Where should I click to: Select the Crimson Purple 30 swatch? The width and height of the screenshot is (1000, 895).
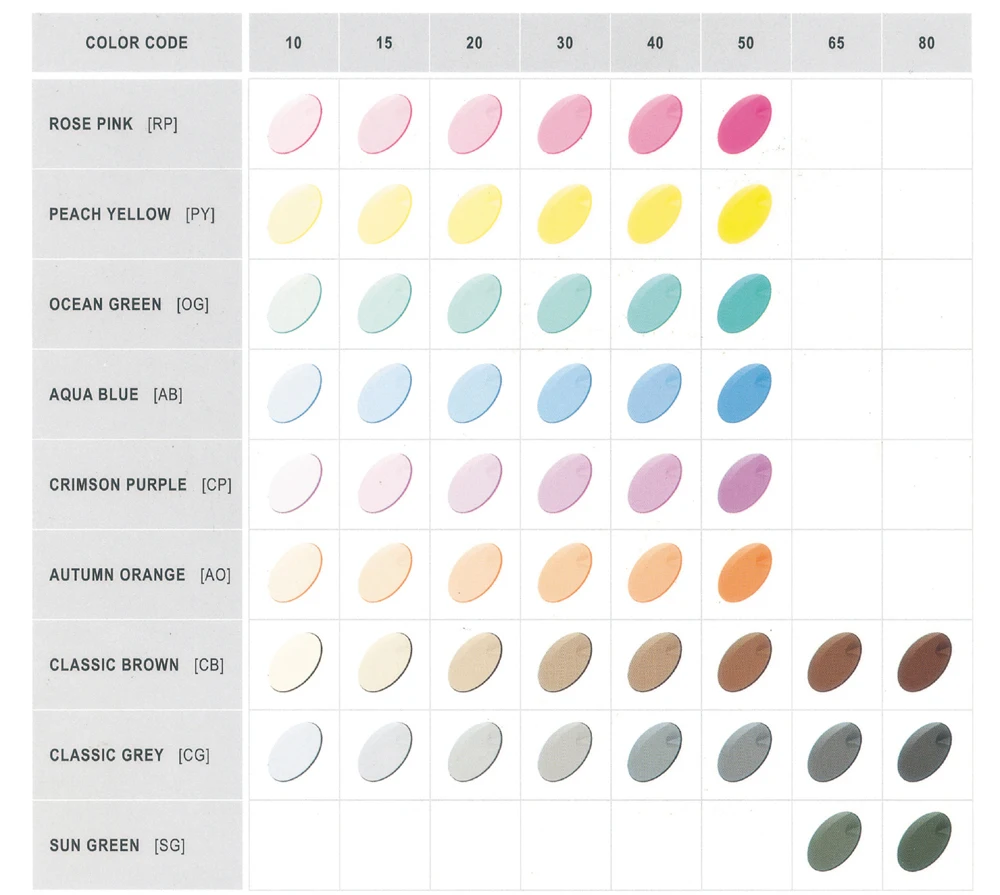pyautogui.click(x=564, y=483)
